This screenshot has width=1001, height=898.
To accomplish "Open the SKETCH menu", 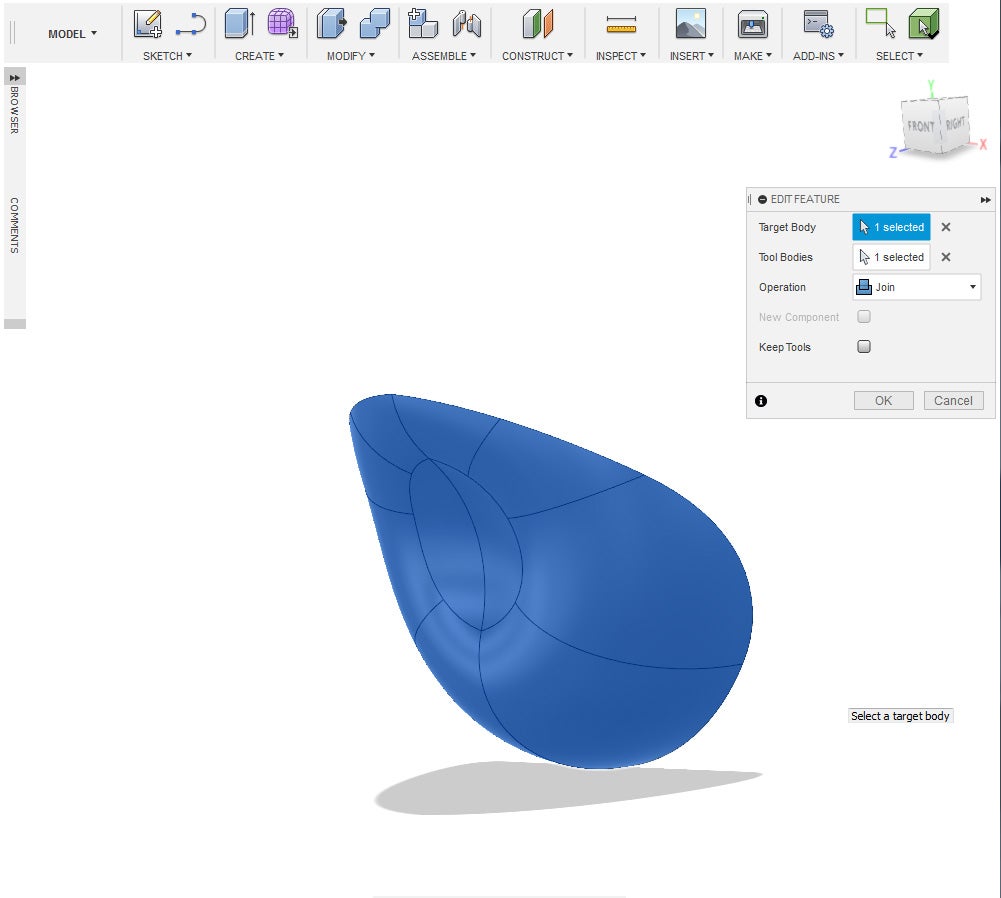I will (x=167, y=56).
